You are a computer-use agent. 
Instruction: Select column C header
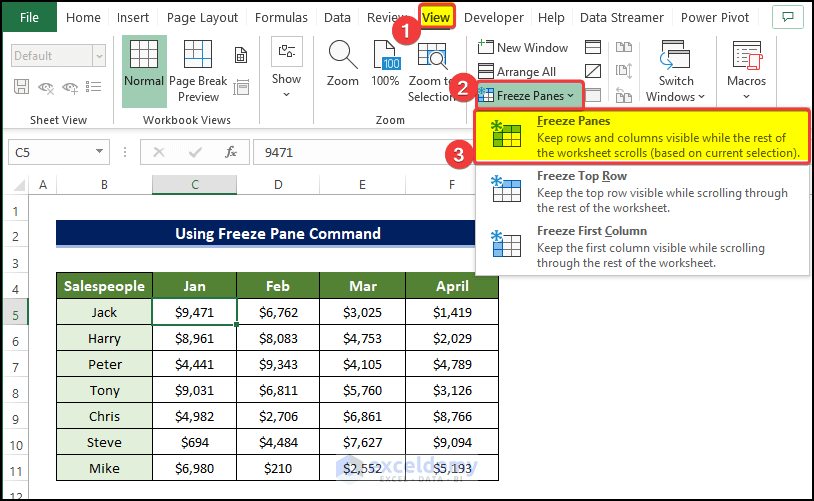195,185
